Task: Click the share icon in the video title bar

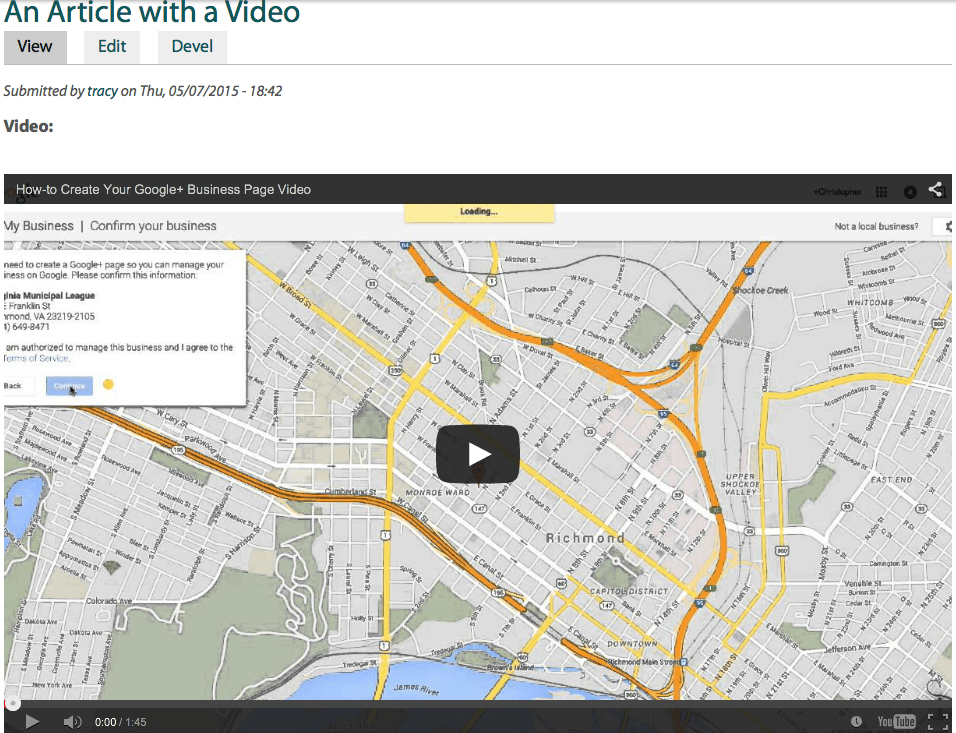Action: (936, 189)
